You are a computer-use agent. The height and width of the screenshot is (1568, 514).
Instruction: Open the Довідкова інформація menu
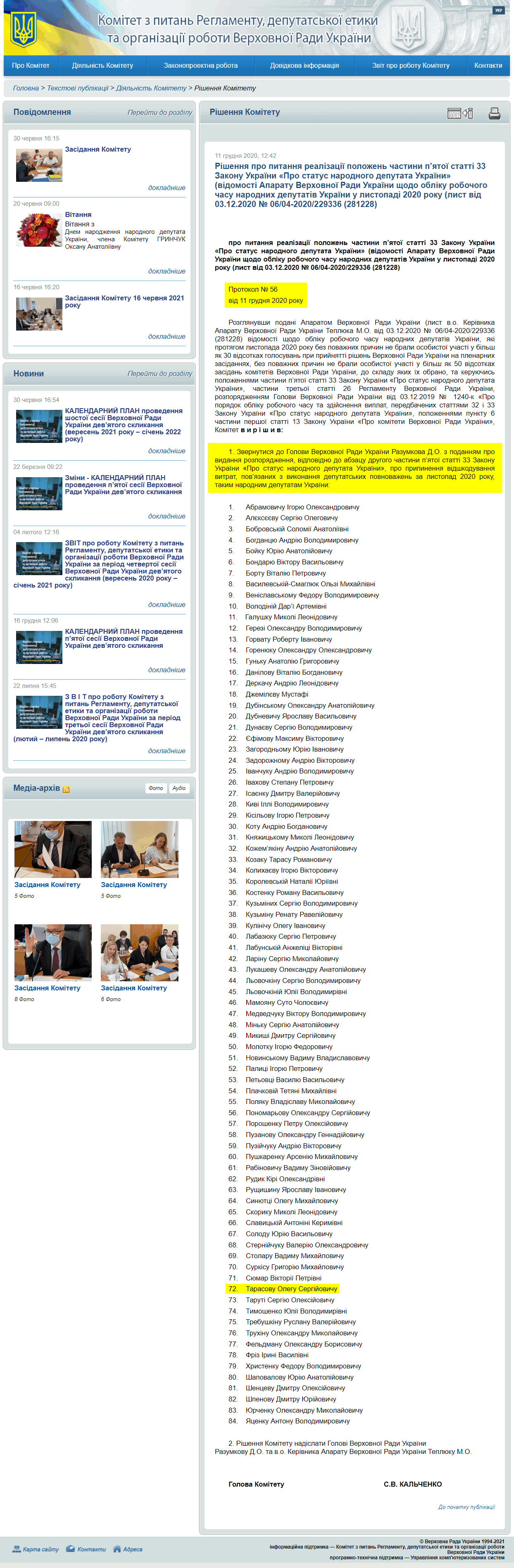(305, 66)
